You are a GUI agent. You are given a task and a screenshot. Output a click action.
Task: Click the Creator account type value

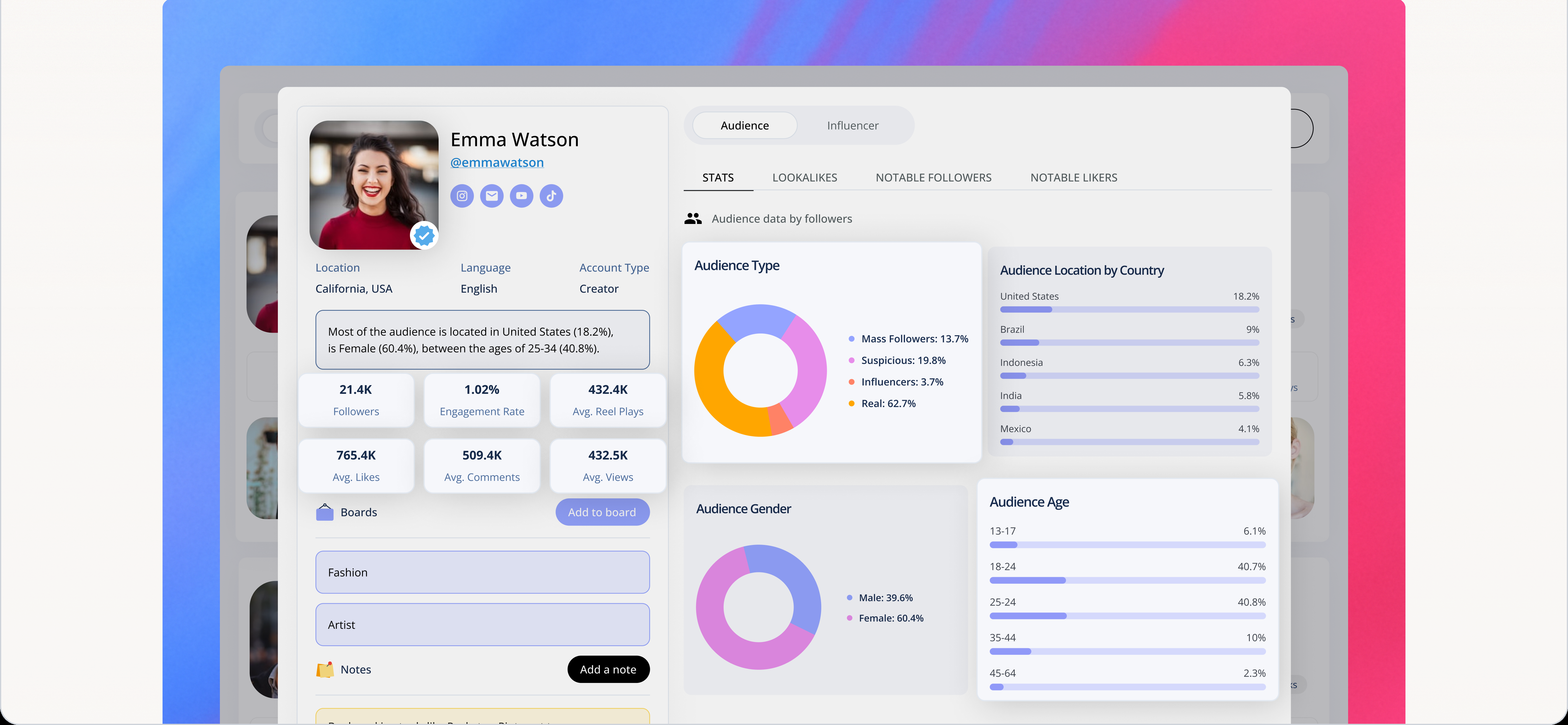click(598, 289)
